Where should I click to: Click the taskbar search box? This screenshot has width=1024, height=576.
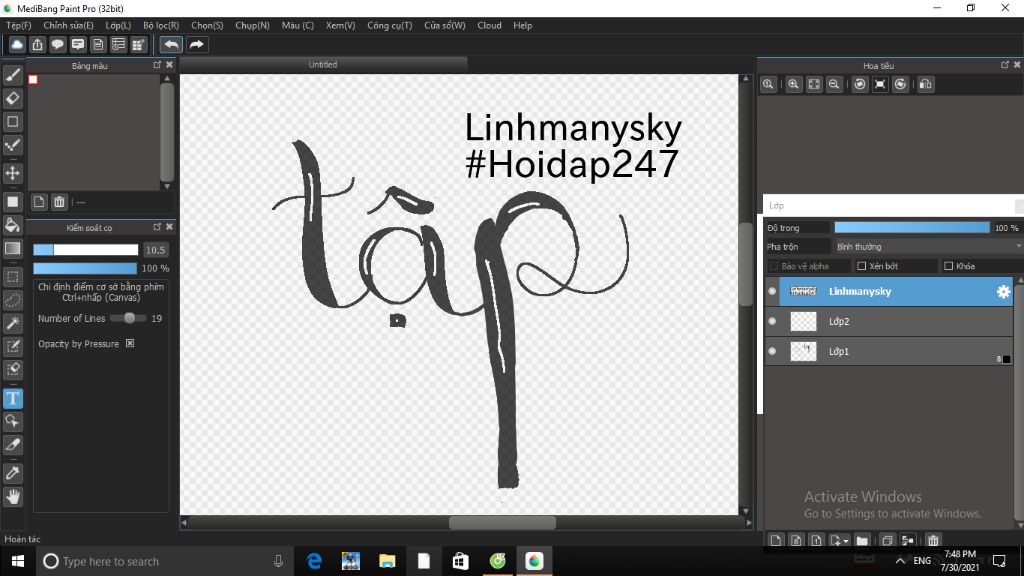click(163, 561)
